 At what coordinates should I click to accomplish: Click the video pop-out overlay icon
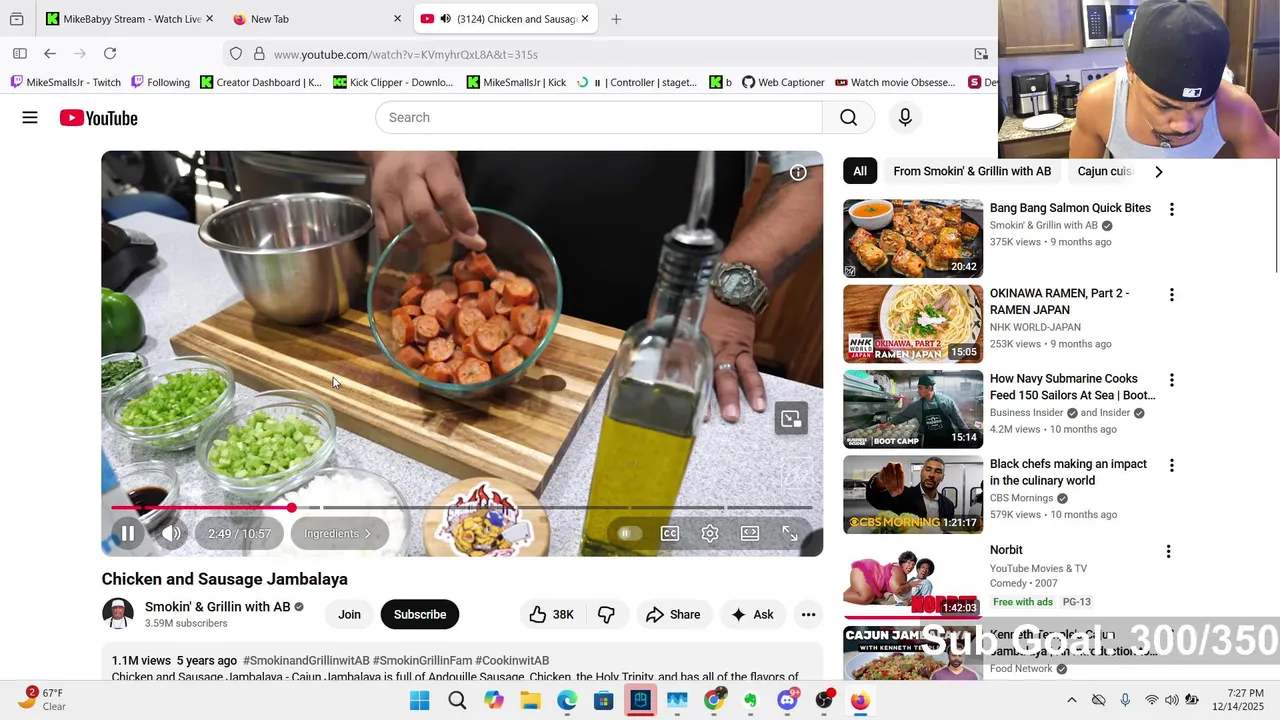(791, 419)
